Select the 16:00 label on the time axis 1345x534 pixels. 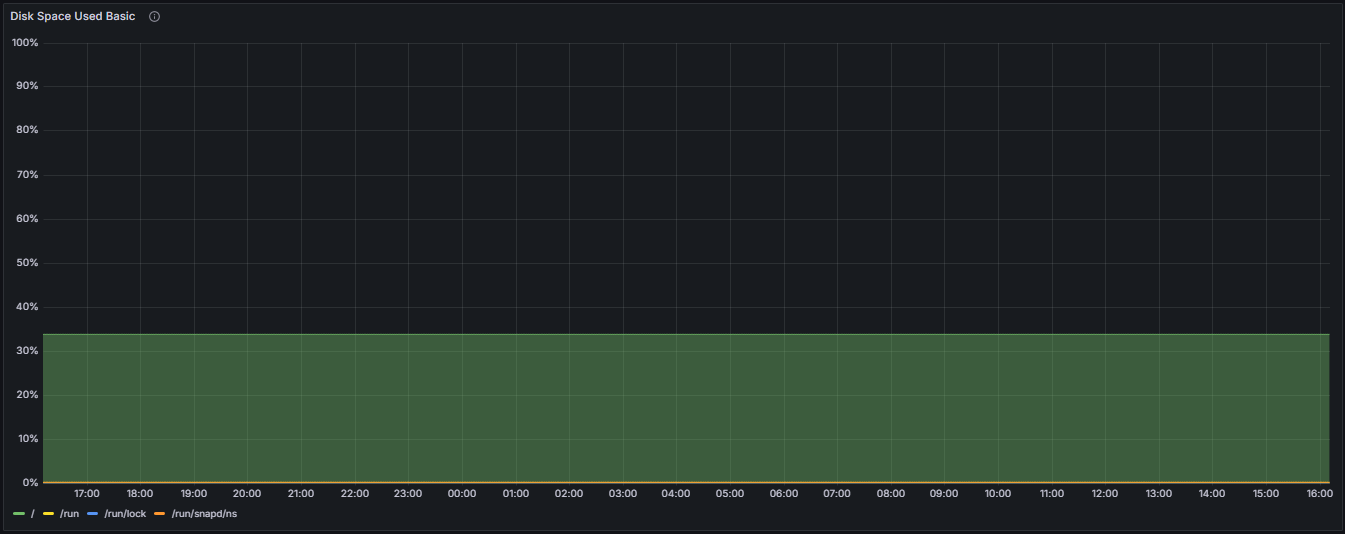pos(1319,494)
